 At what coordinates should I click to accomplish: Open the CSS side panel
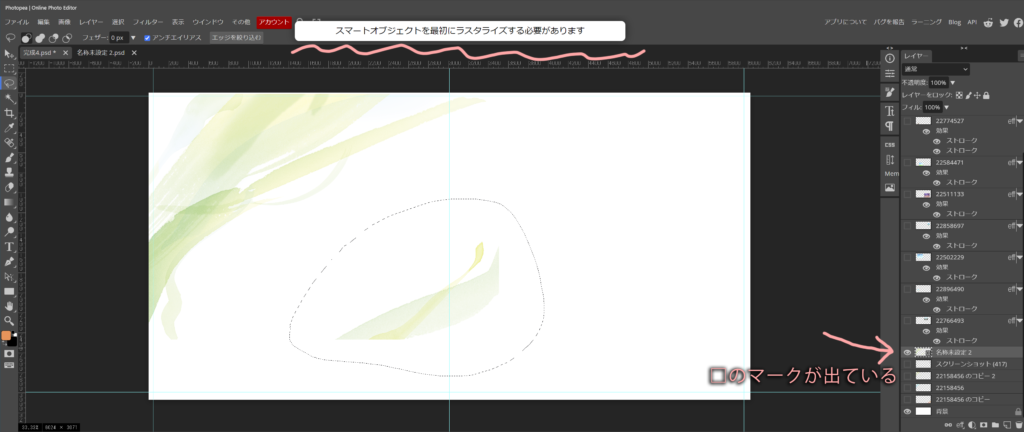(x=889, y=144)
